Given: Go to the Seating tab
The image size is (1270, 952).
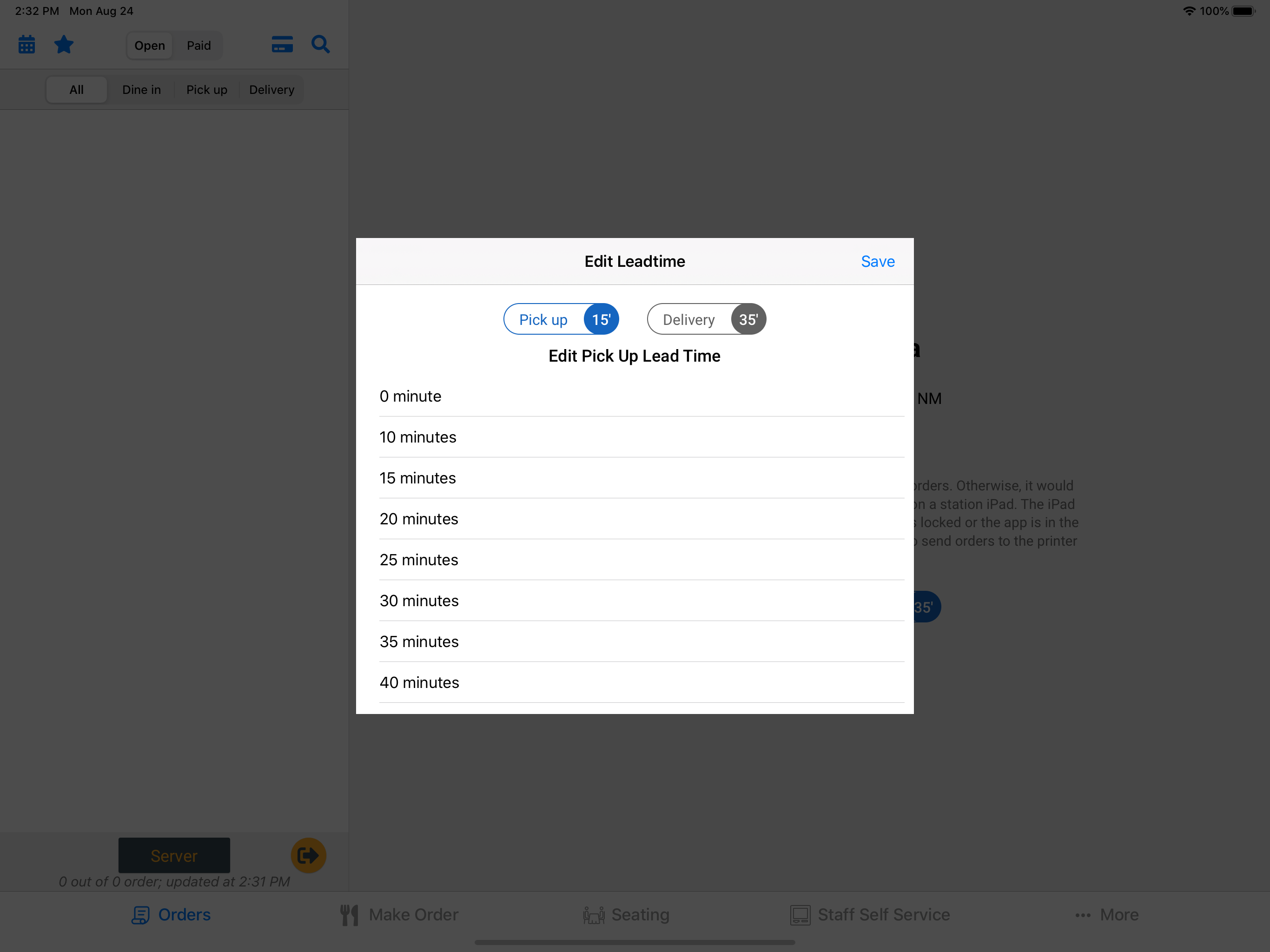Looking at the screenshot, I should [x=626, y=915].
